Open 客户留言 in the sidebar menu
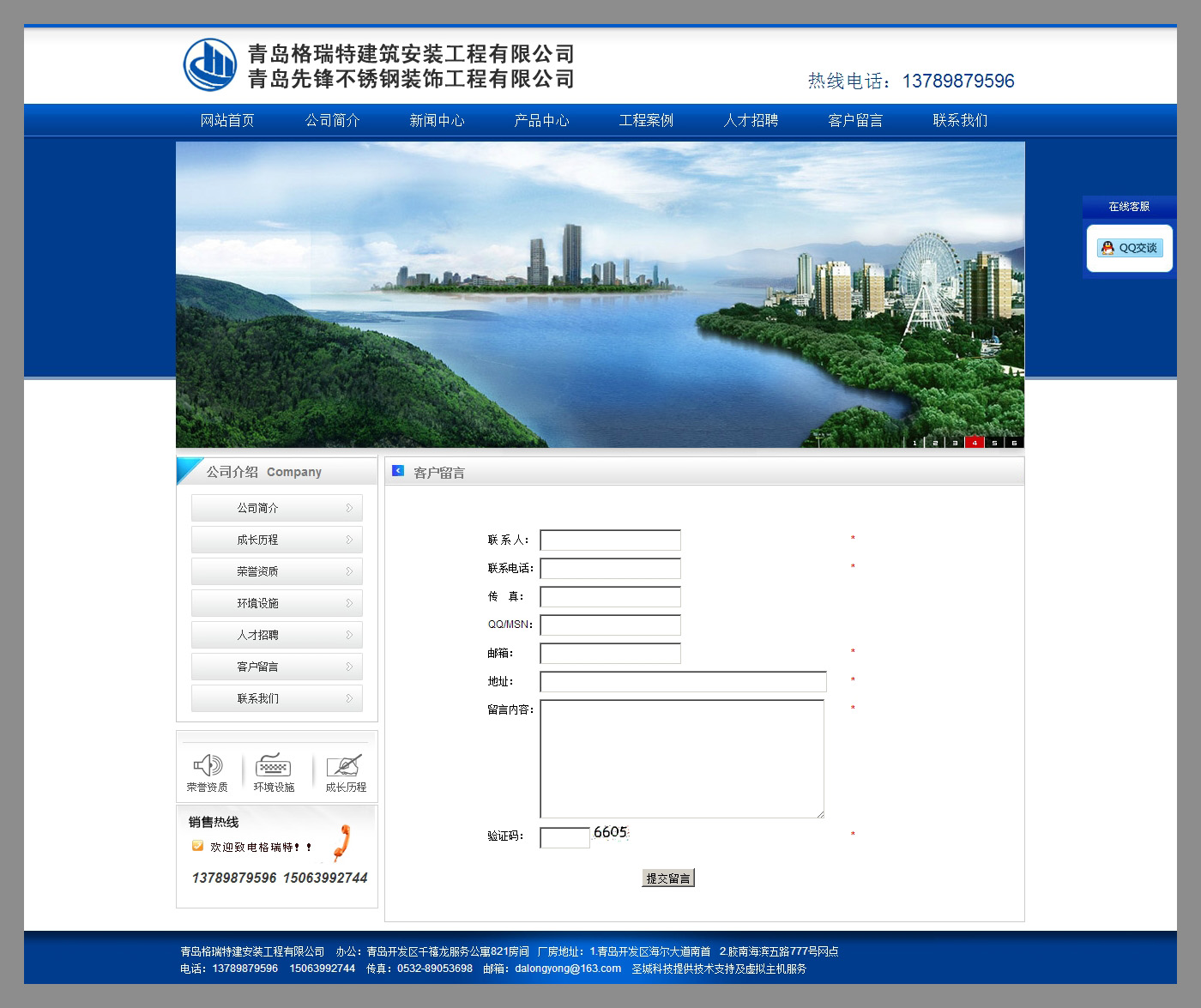 [x=277, y=667]
